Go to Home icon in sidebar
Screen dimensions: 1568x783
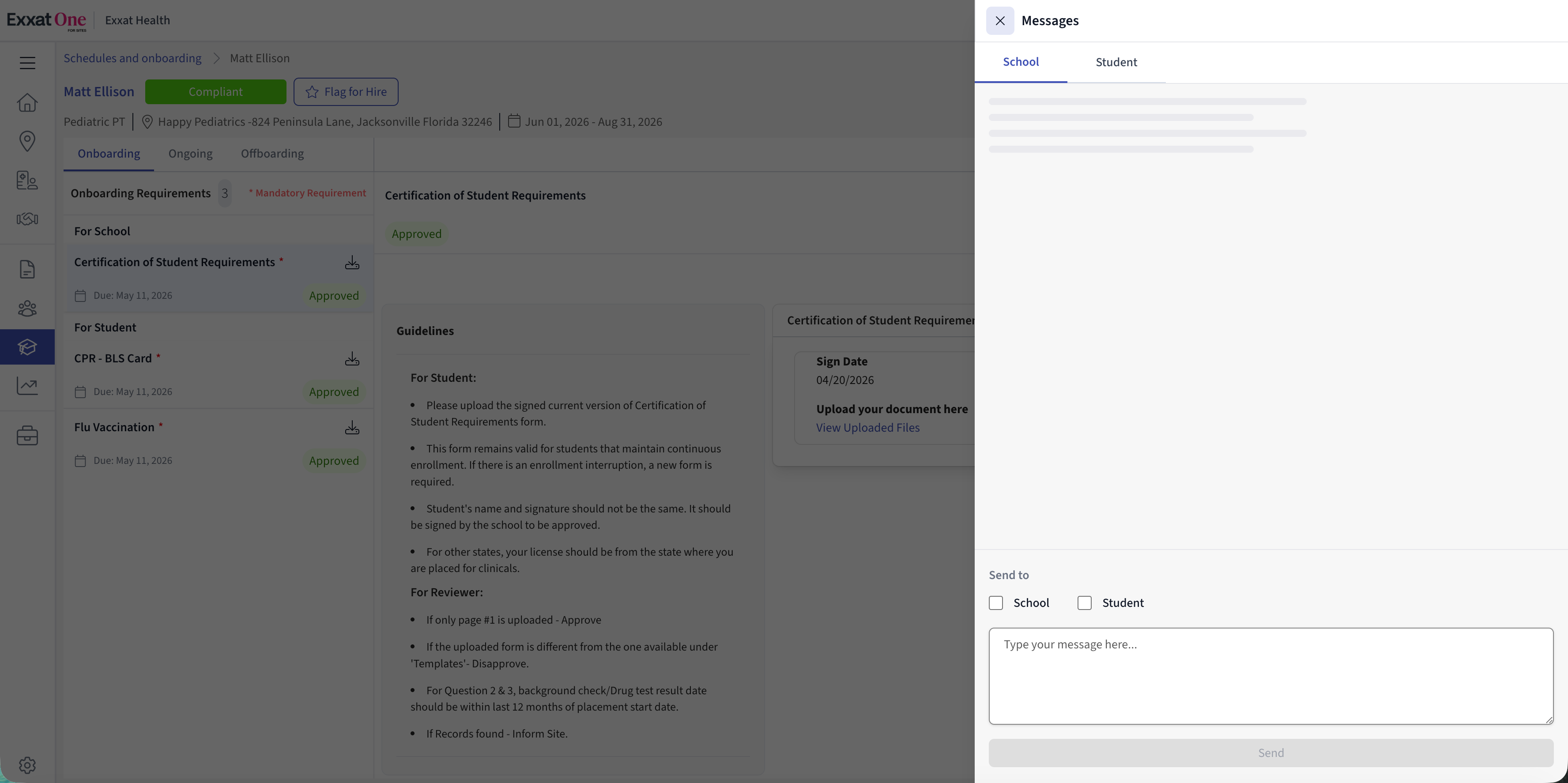coord(27,102)
